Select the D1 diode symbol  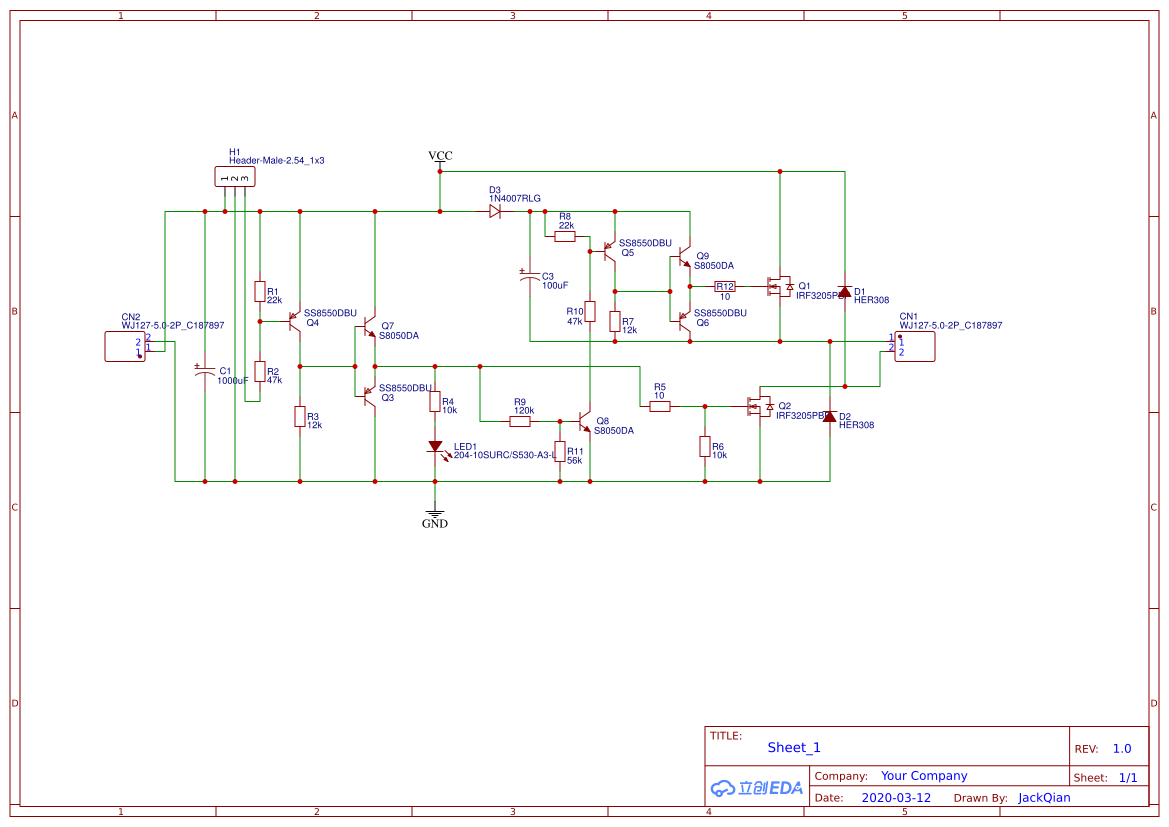(845, 292)
